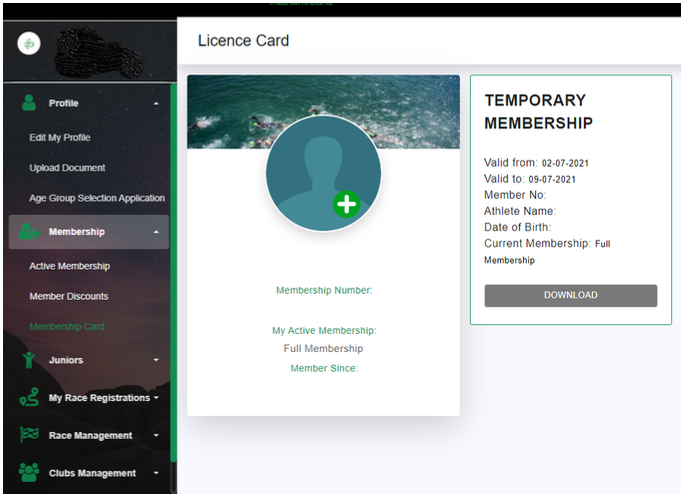Click the Juniors figure icon
The width and height of the screenshot is (684, 502).
click(29, 360)
